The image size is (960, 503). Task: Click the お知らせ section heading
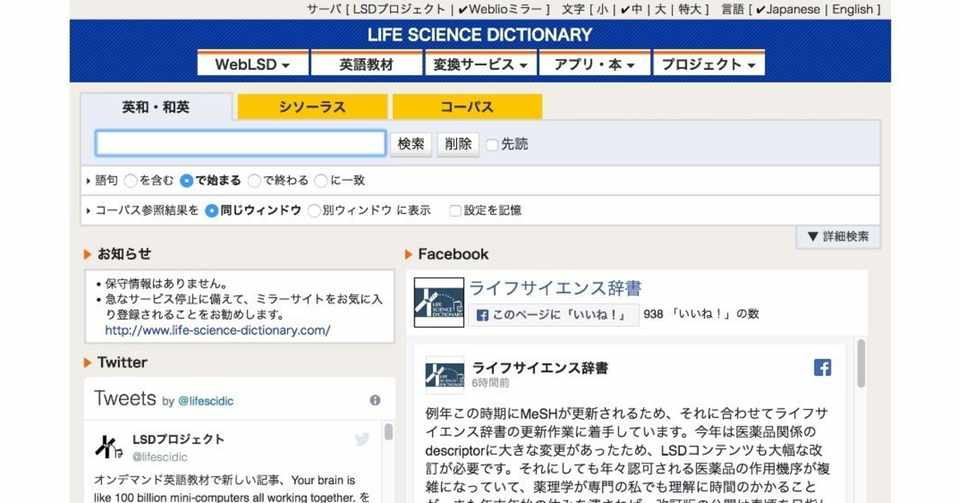point(124,254)
